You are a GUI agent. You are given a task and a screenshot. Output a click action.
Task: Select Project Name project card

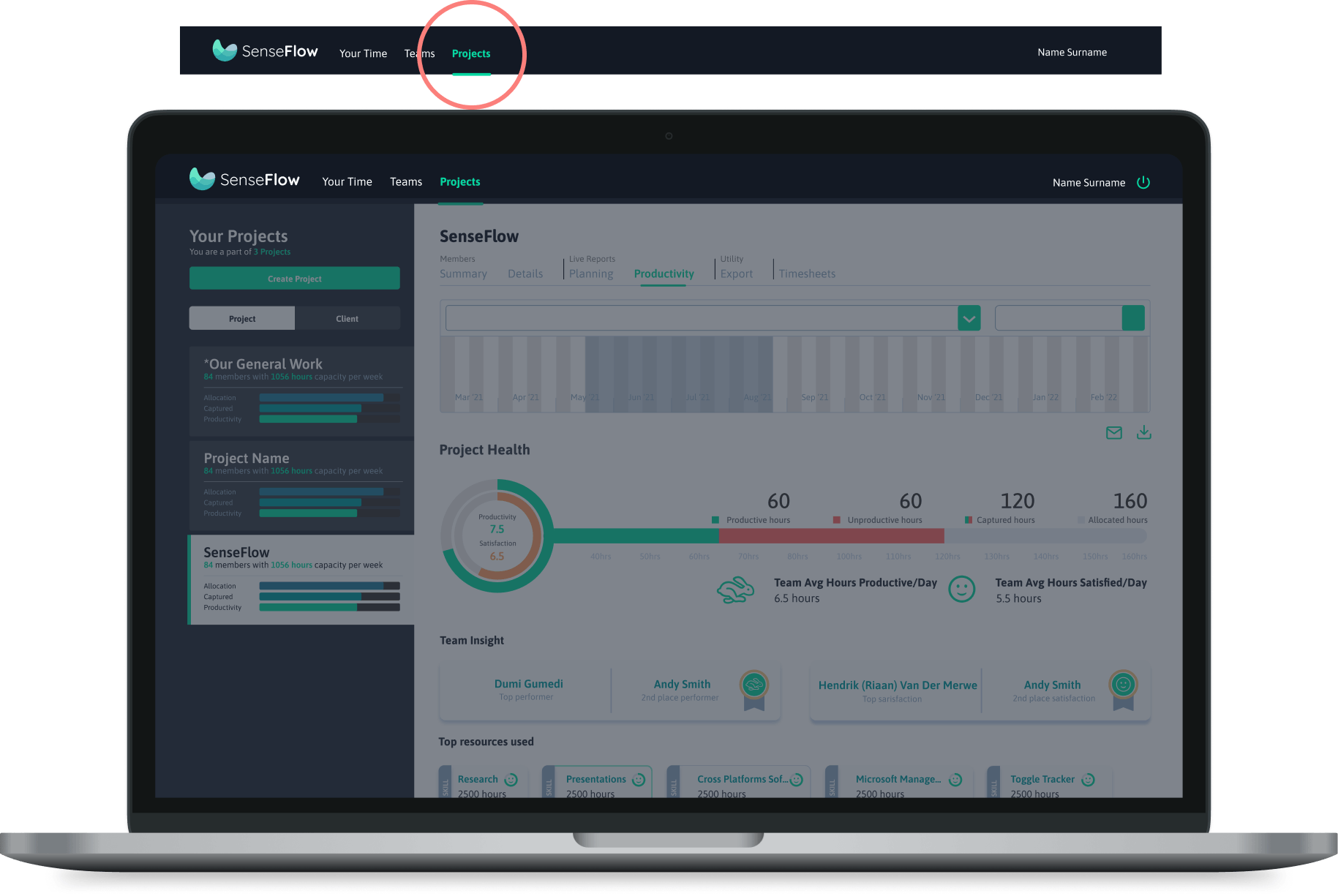(301, 486)
